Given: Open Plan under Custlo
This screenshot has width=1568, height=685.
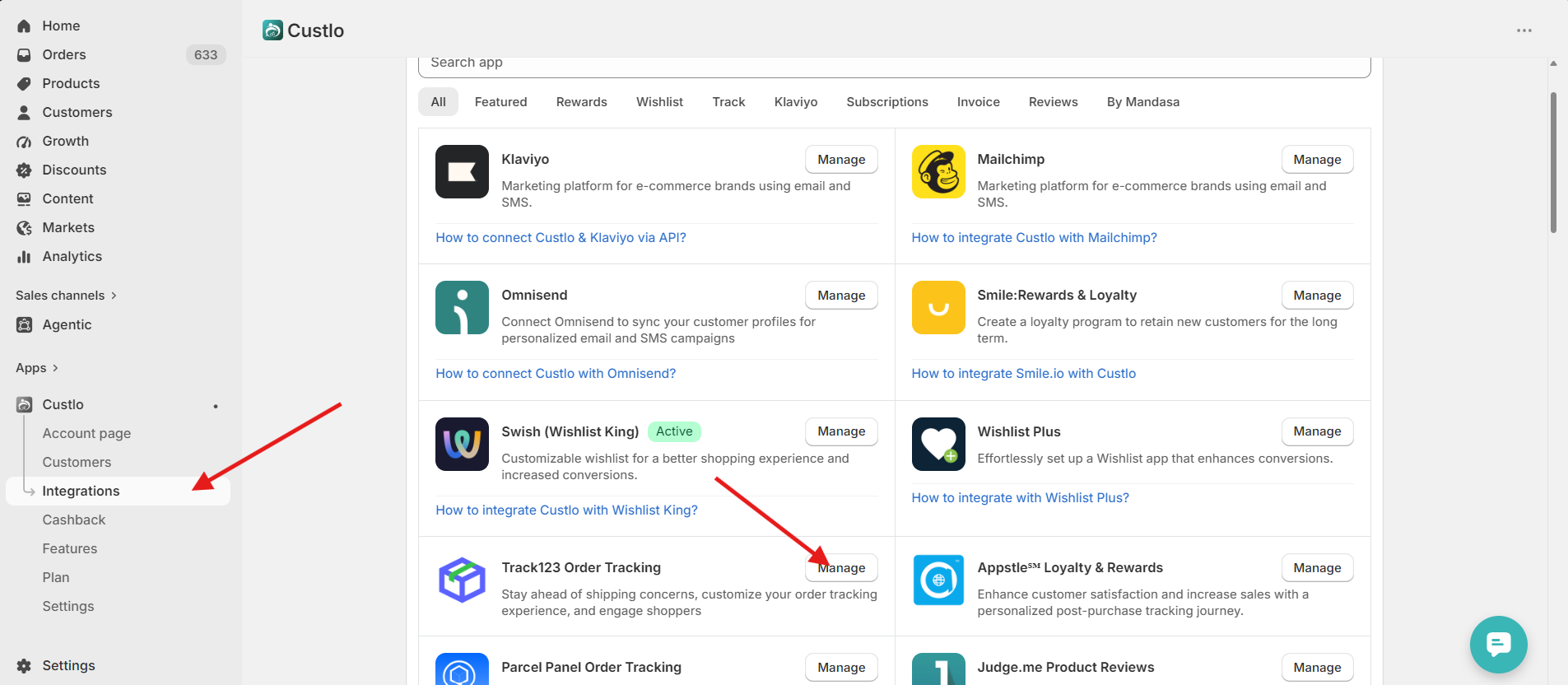Looking at the screenshot, I should [x=56, y=578].
